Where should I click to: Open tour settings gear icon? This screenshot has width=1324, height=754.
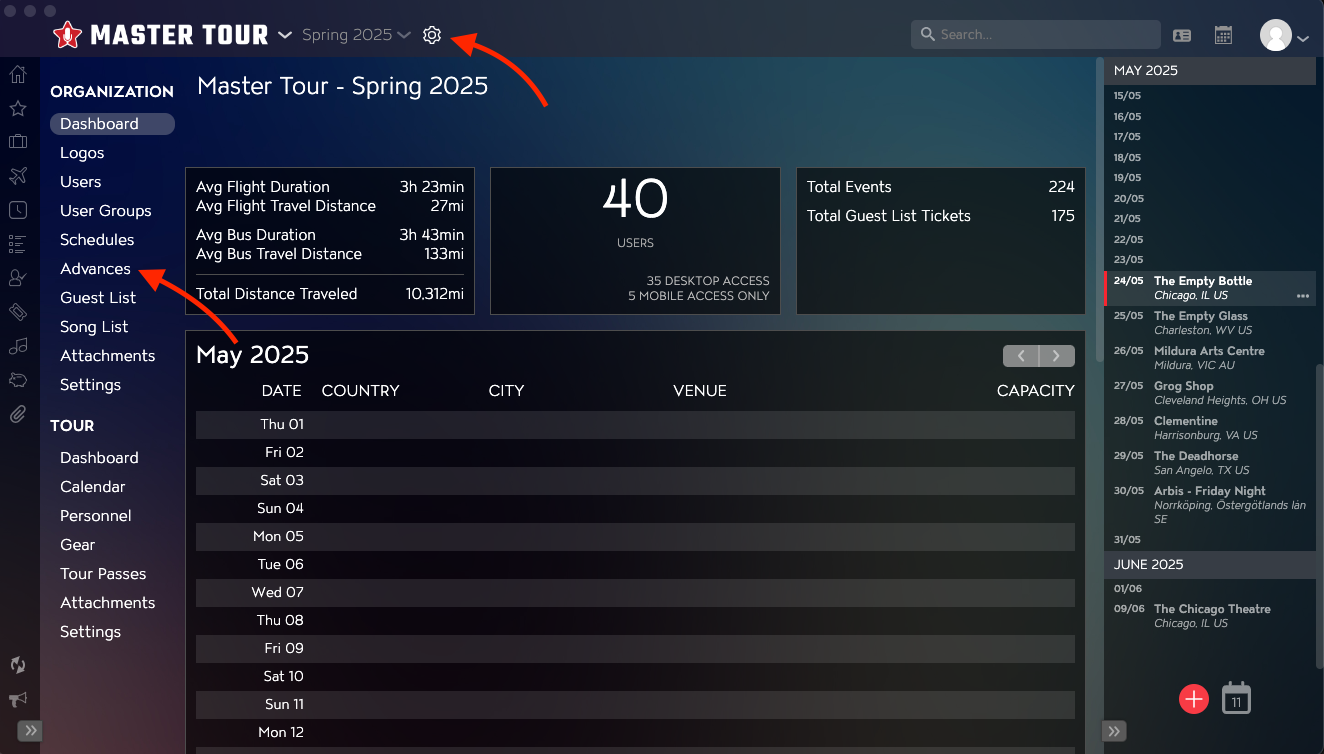point(431,35)
